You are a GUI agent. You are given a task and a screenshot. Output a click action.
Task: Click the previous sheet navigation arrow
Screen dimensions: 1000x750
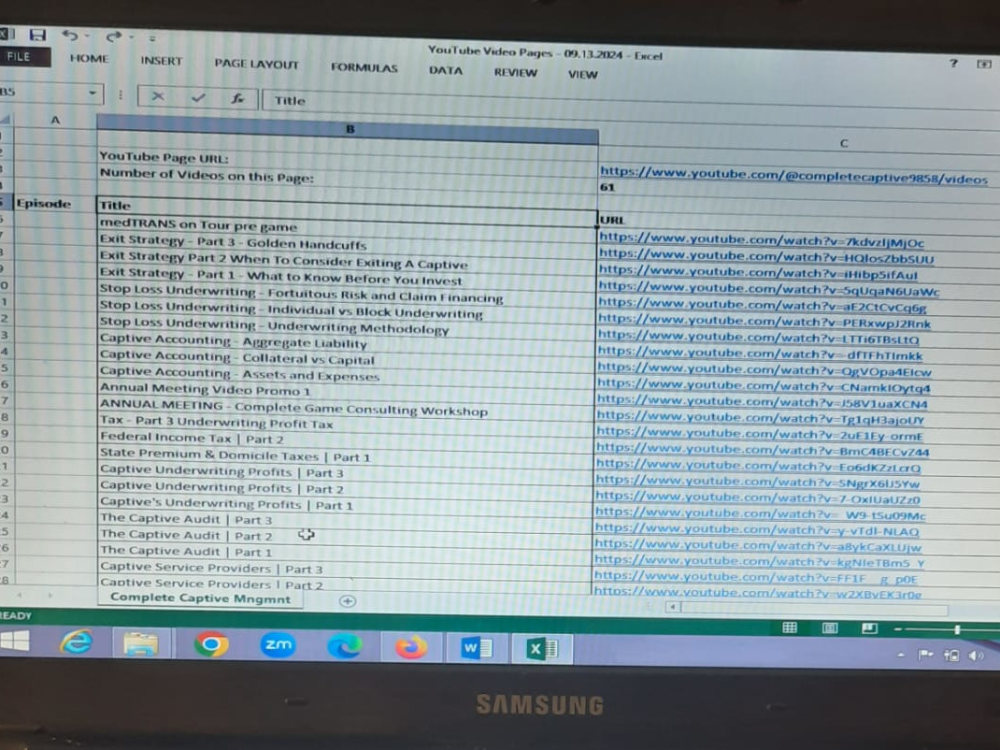19,595
